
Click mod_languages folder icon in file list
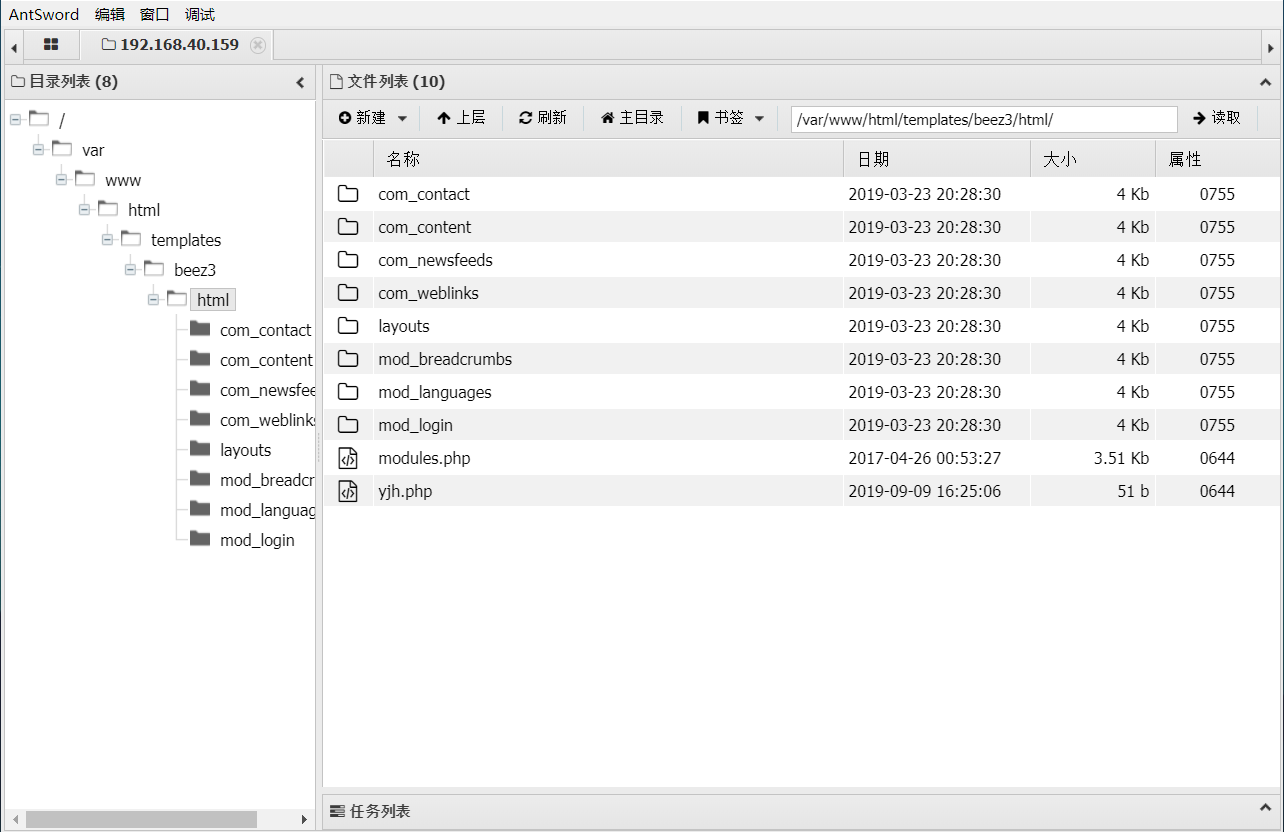pyautogui.click(x=348, y=392)
